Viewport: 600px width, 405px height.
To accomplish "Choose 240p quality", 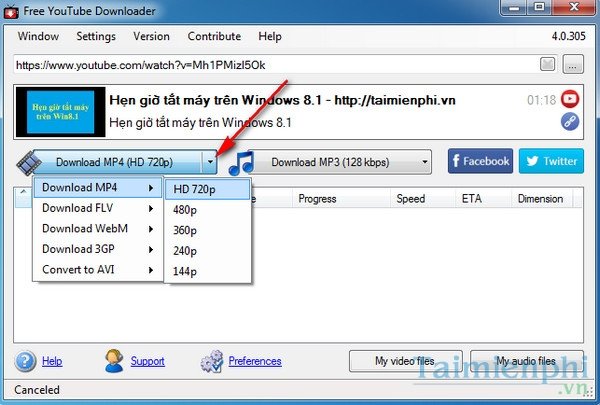I will [208, 251].
